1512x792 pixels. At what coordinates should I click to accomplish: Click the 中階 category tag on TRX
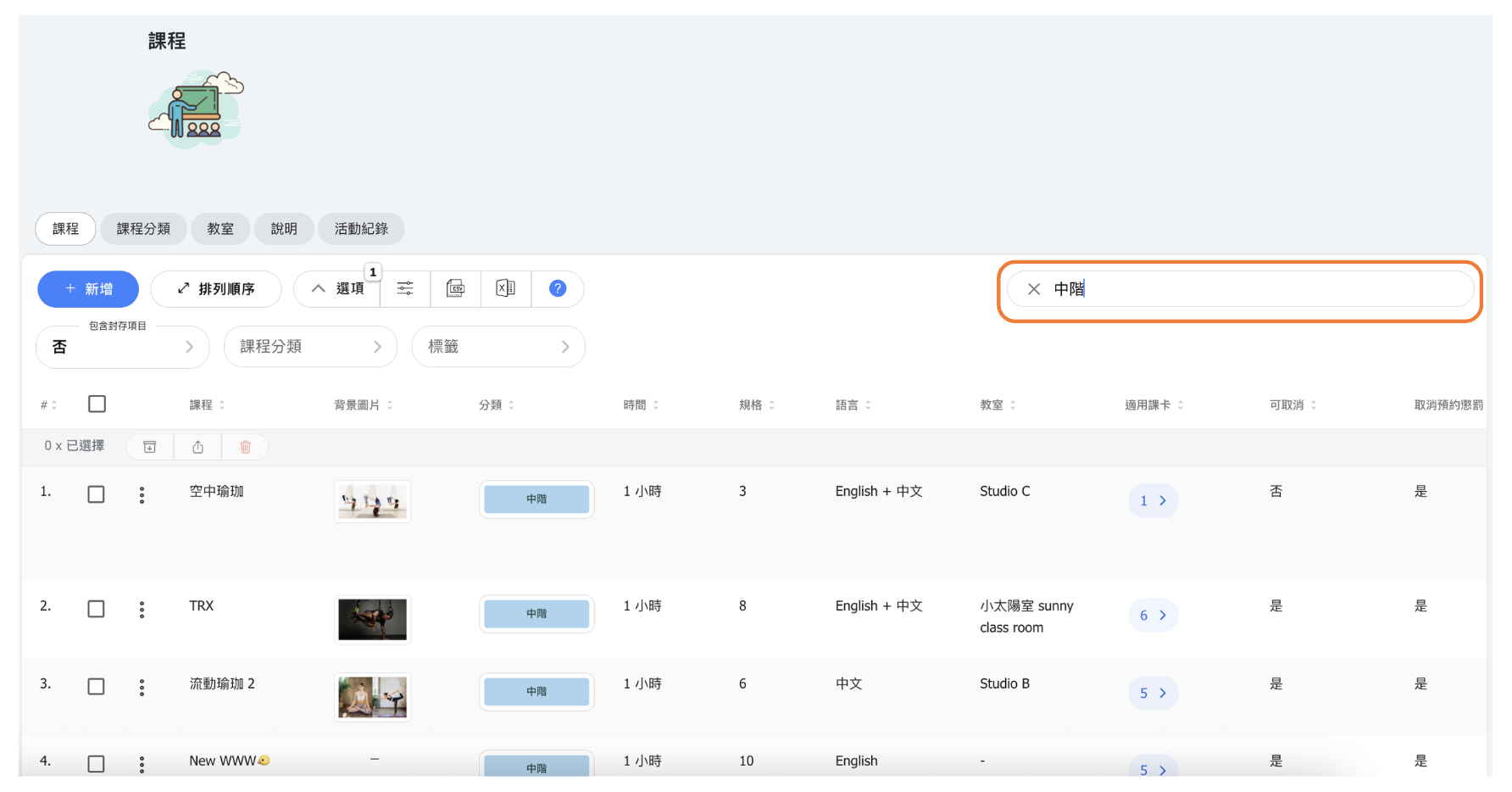pyautogui.click(x=536, y=614)
